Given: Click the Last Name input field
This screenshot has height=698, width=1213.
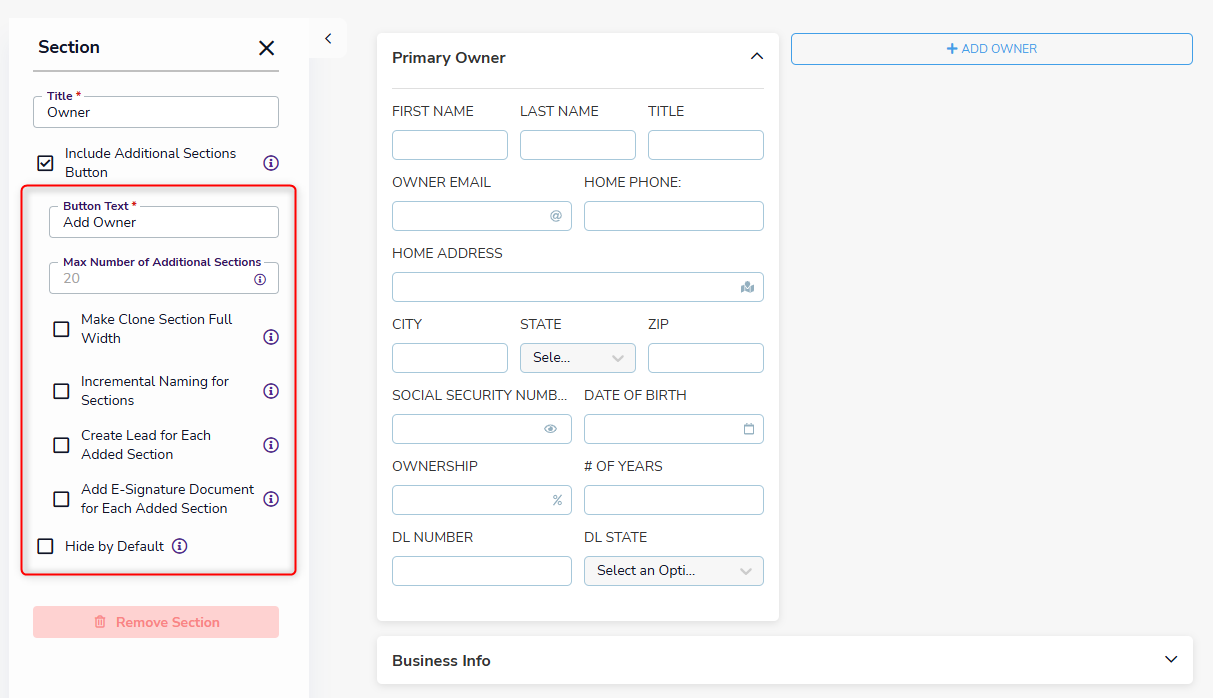Looking at the screenshot, I should click(x=578, y=145).
